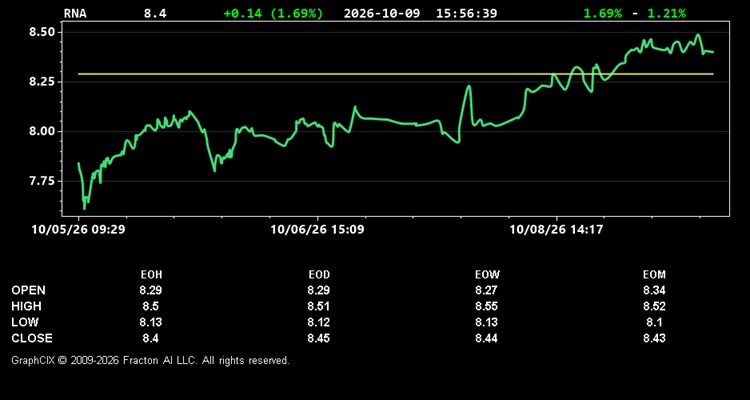Select the EOM open value 8.34

click(654, 290)
